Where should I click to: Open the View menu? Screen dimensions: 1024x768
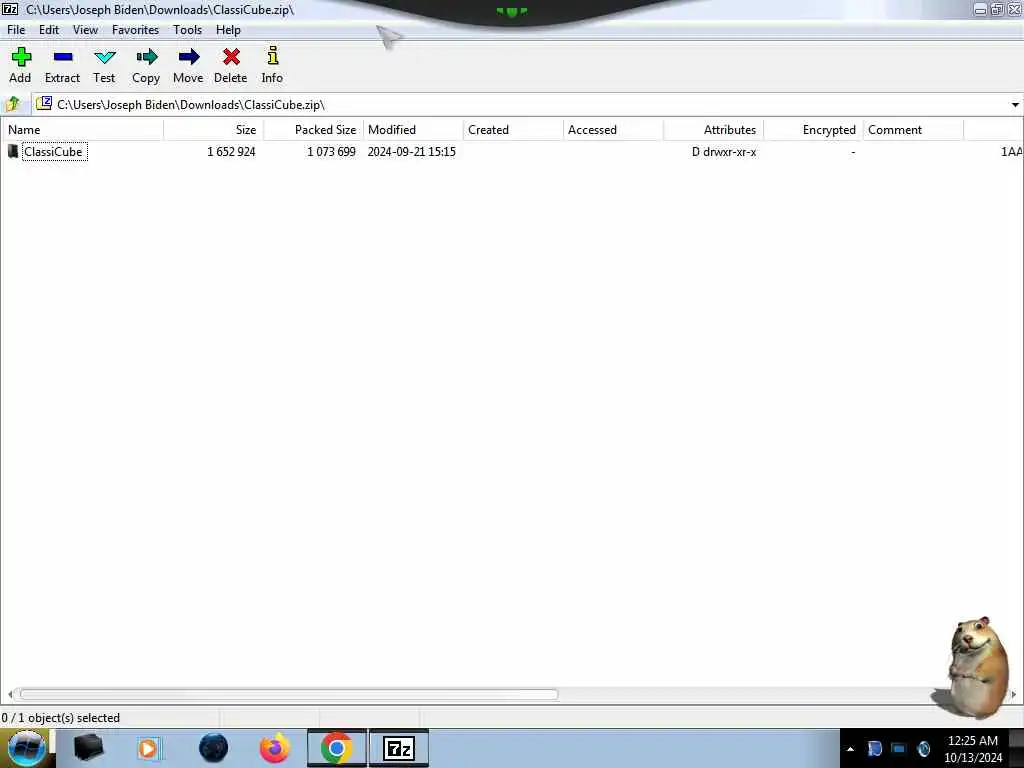coord(86,30)
